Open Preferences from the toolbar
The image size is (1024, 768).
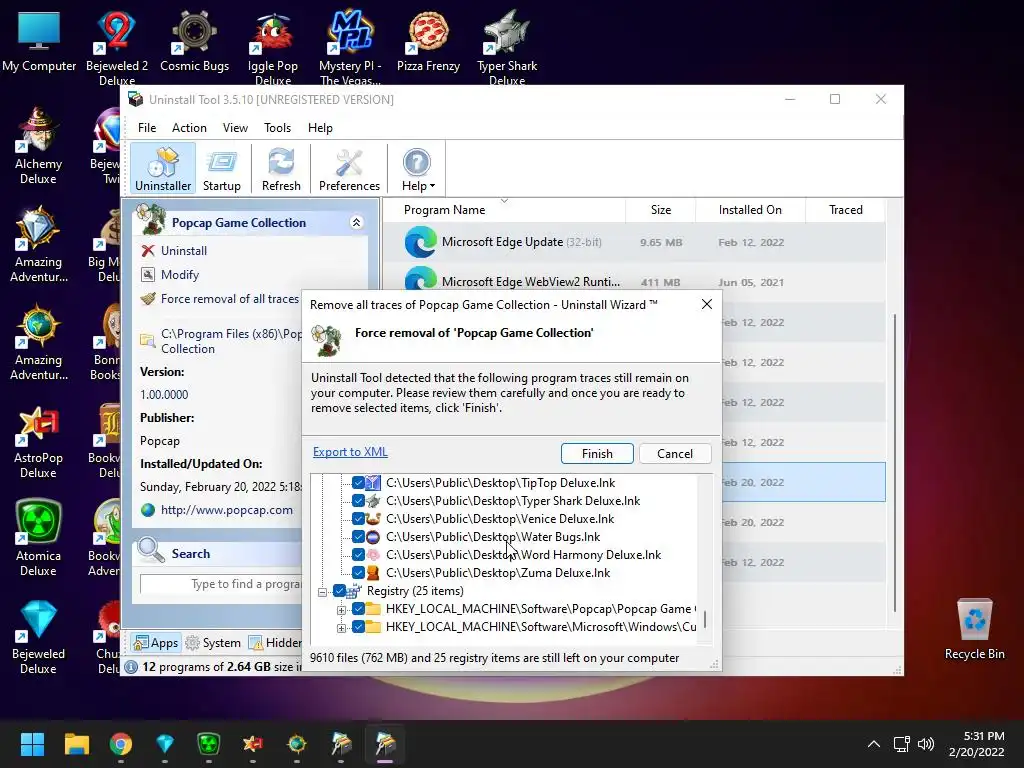tap(349, 169)
